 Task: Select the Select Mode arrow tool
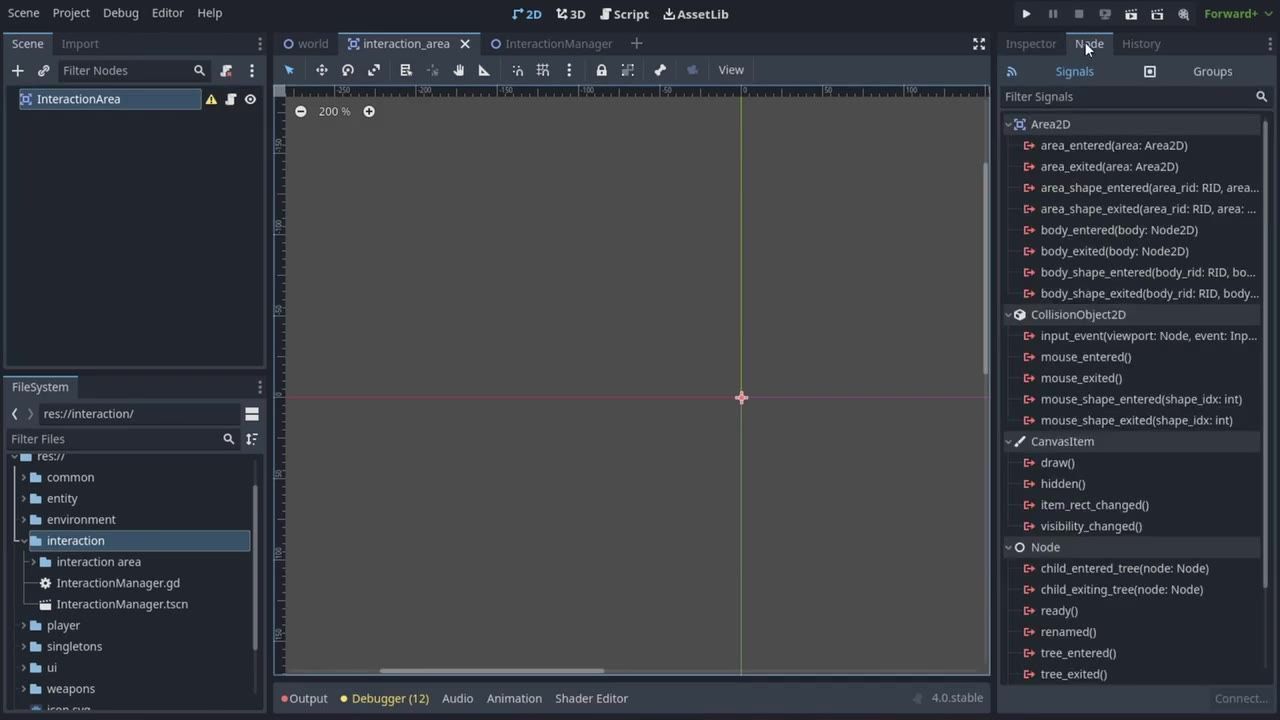pos(289,70)
